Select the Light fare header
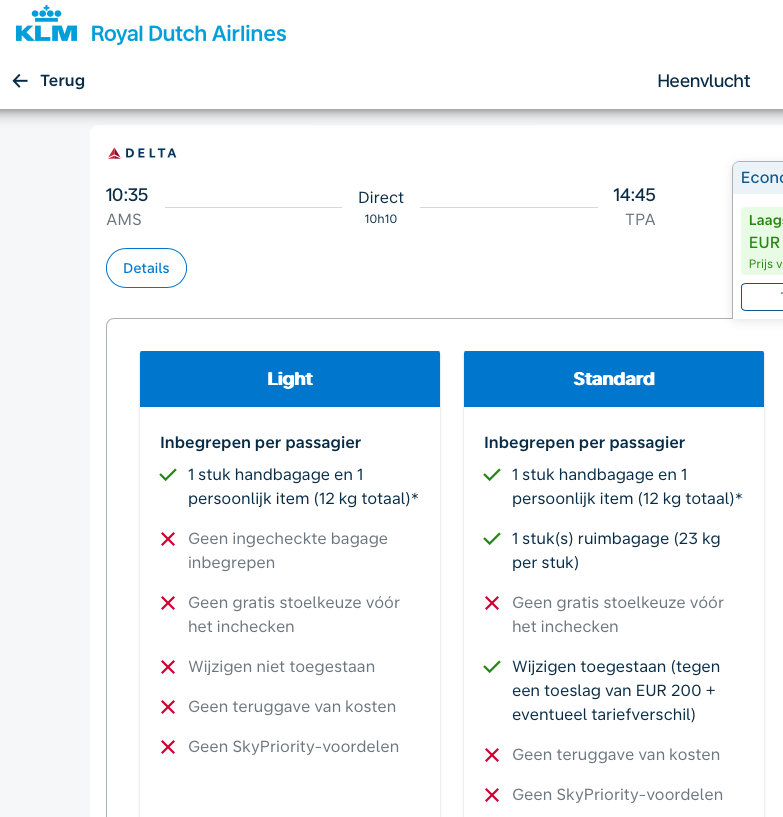The image size is (783, 817). click(290, 379)
